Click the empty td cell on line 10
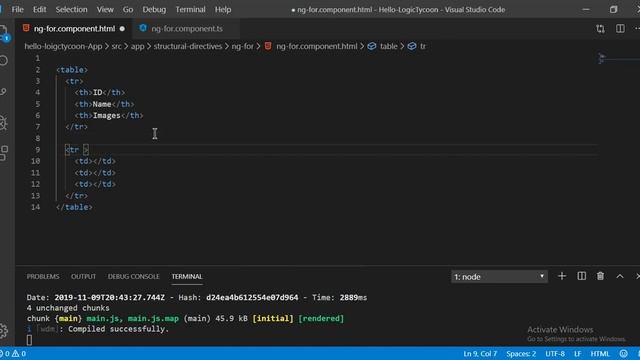 pos(95,161)
